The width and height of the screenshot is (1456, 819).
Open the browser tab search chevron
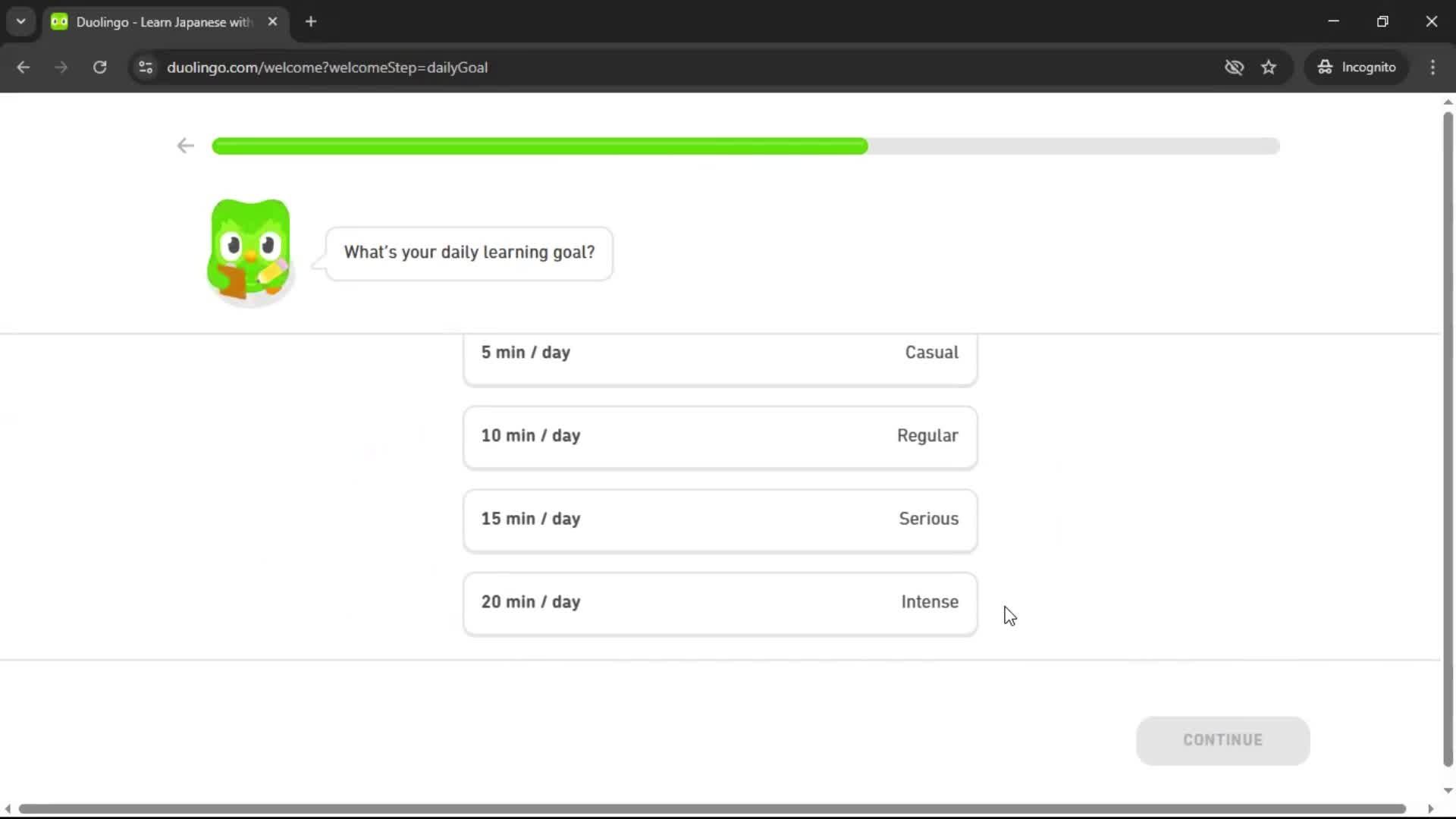click(x=20, y=21)
